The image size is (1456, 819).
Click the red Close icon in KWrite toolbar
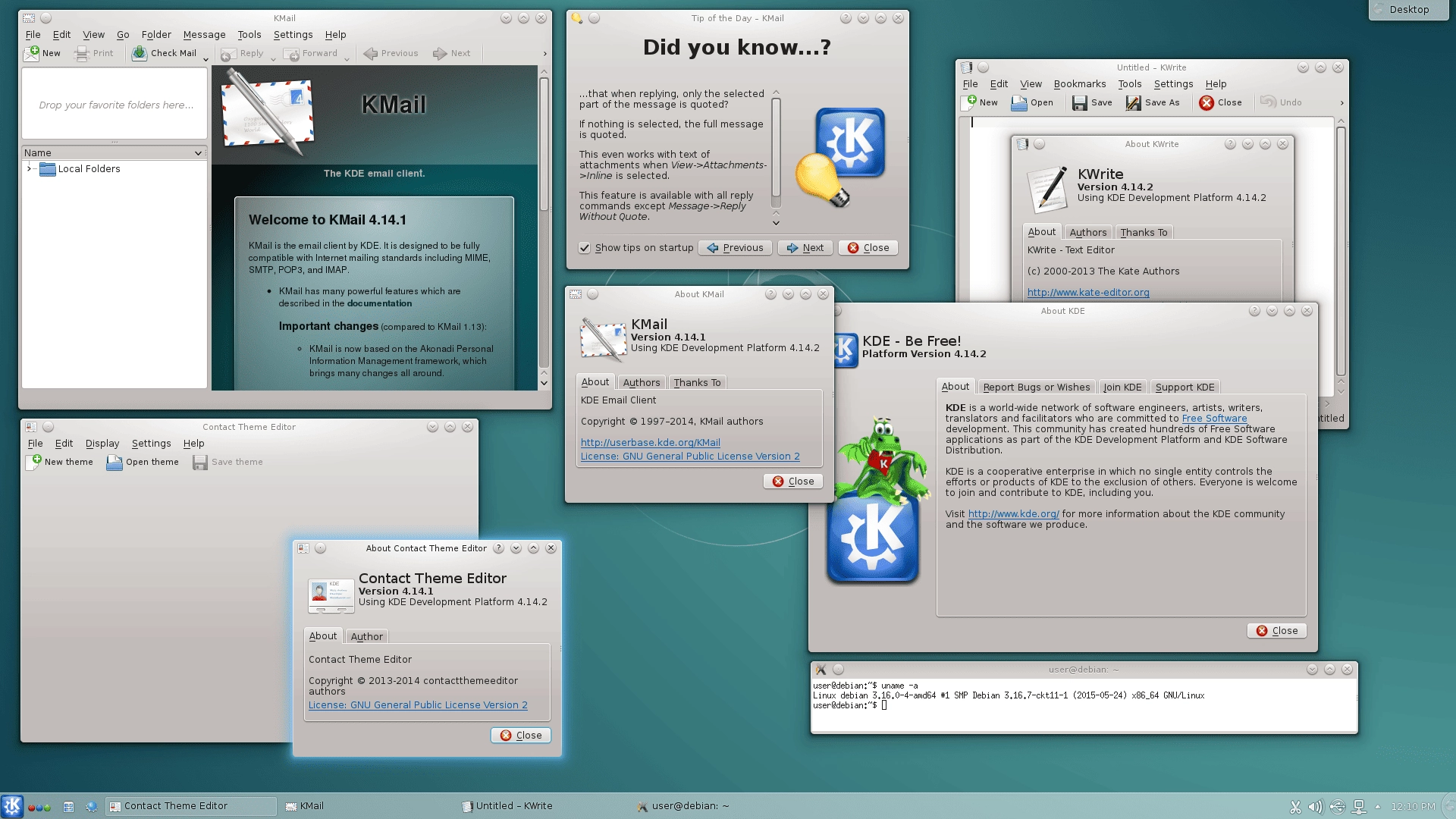[1207, 102]
